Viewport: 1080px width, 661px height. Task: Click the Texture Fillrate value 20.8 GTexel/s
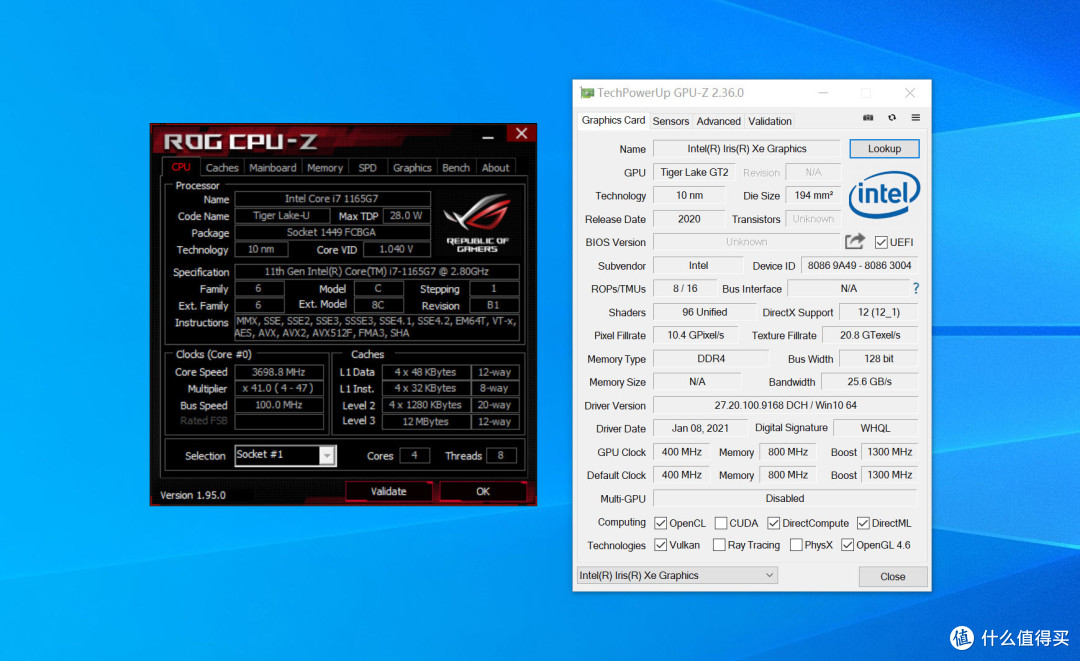point(870,335)
